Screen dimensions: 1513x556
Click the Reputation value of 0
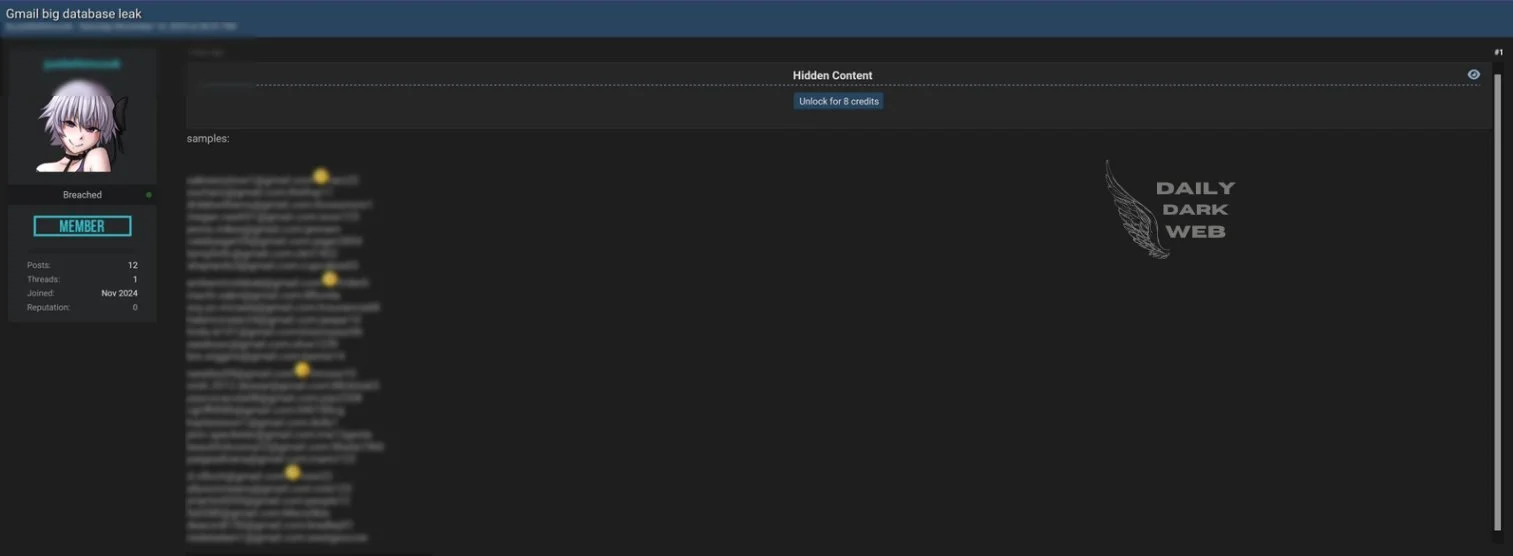(x=135, y=307)
